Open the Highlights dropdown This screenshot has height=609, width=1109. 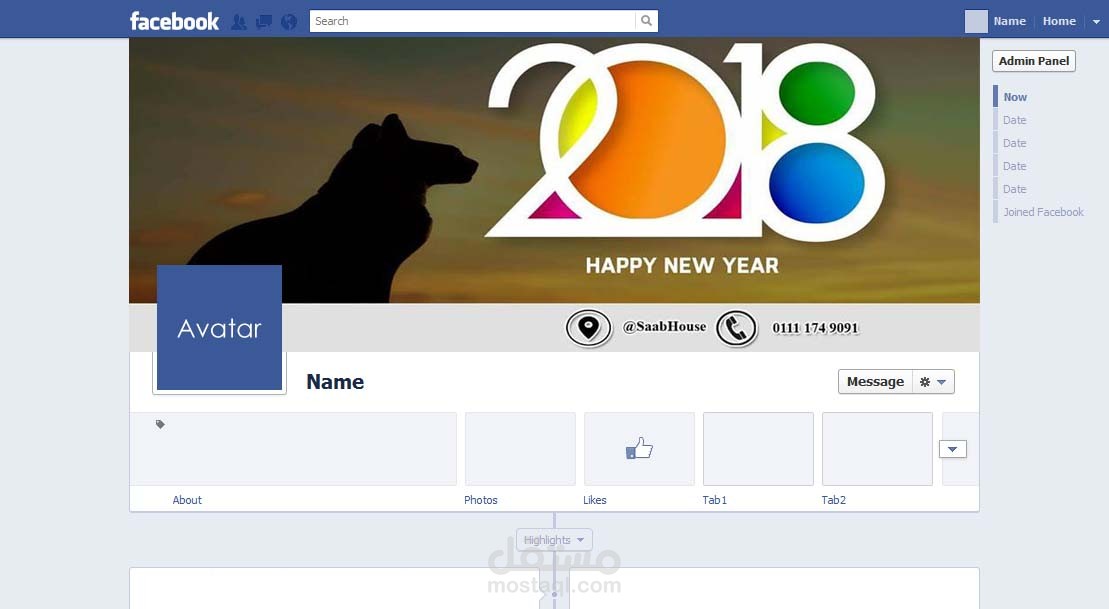554,540
